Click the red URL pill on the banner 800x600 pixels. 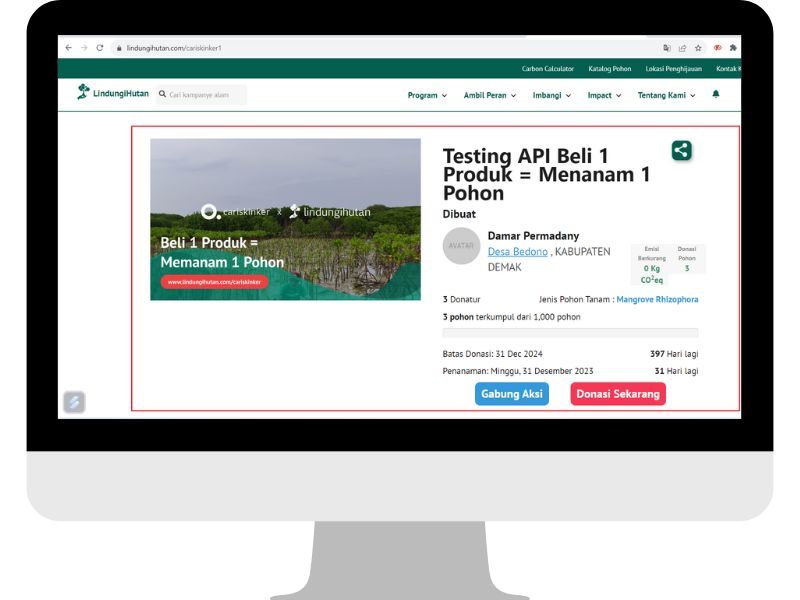(x=214, y=282)
